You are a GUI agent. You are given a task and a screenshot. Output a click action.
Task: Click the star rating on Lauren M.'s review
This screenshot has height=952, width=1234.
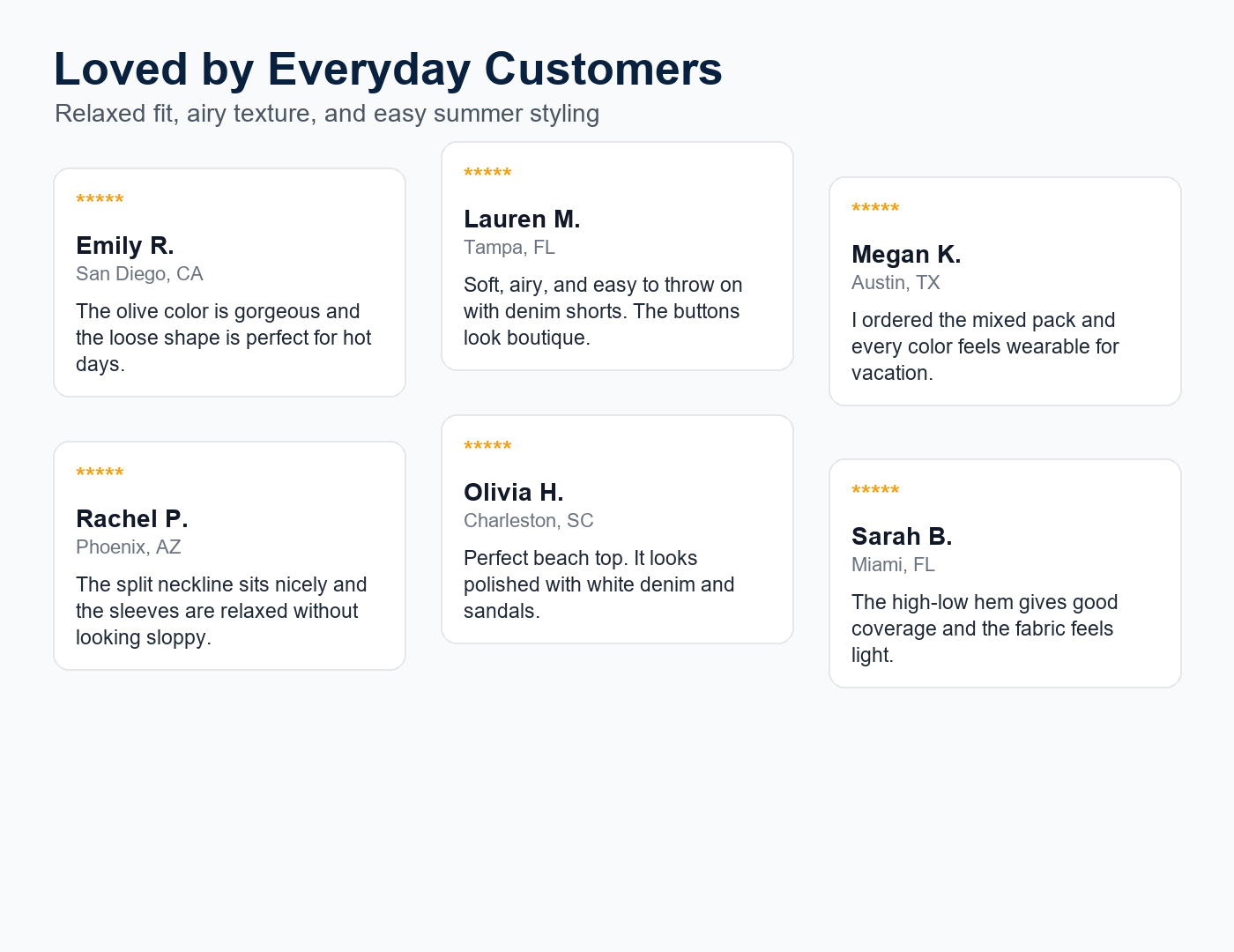(x=487, y=174)
